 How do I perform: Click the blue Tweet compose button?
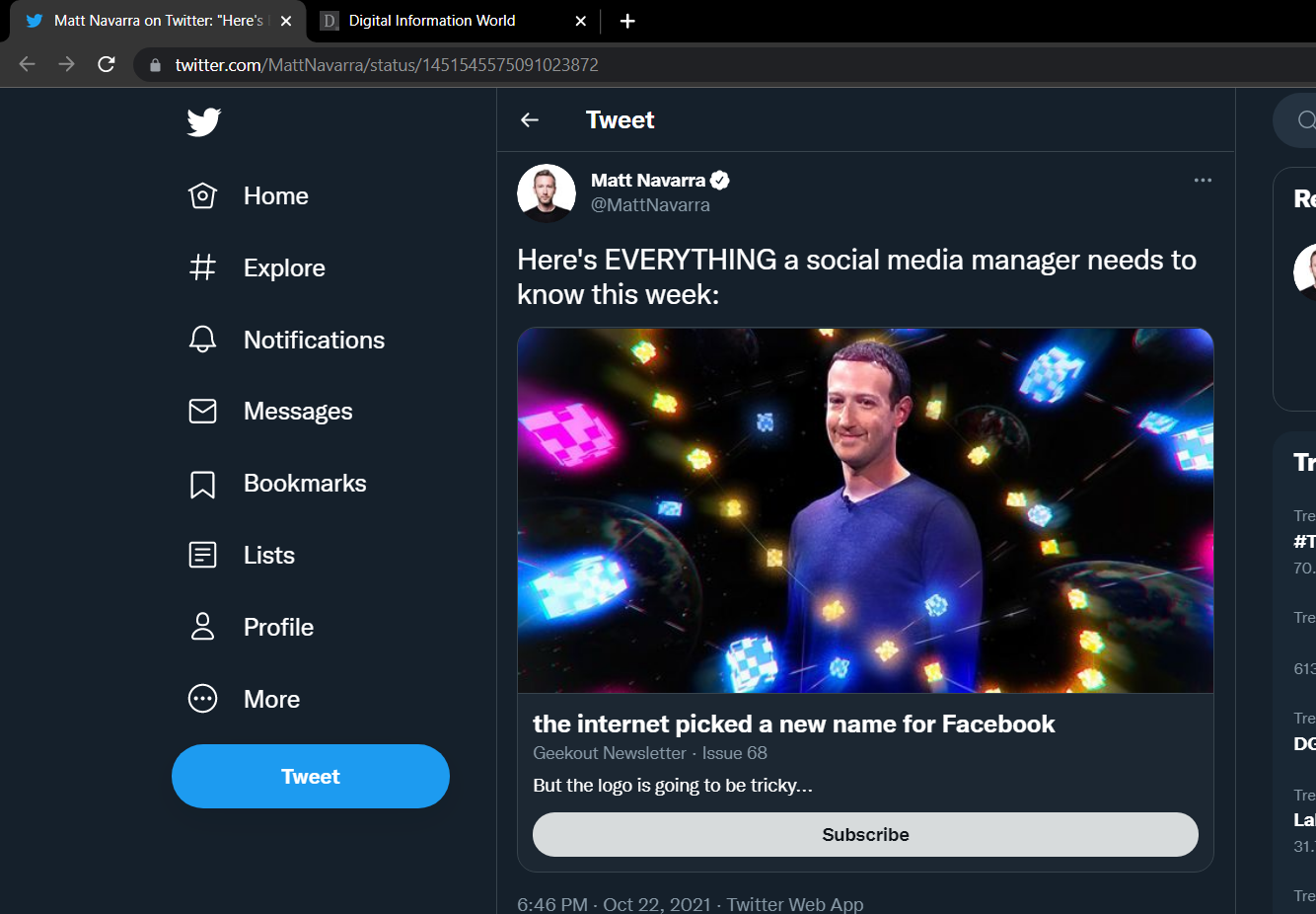coord(311,776)
